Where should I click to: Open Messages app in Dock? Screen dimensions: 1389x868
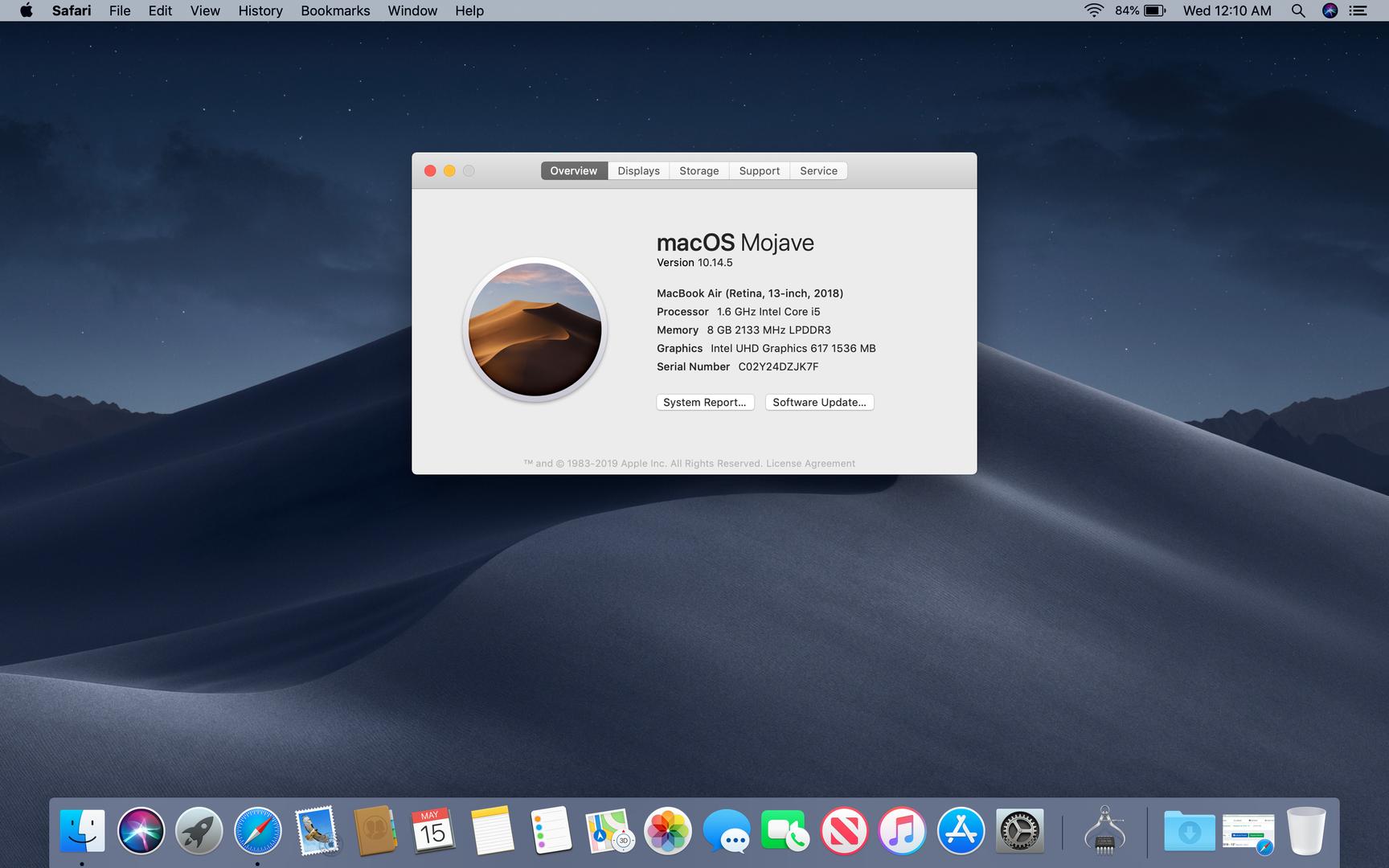727,831
